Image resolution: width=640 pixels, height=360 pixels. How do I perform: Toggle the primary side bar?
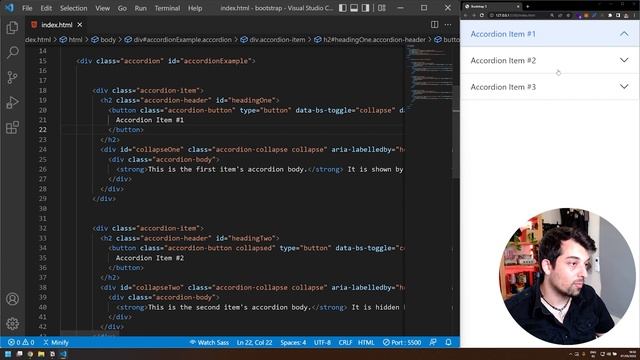click(343, 8)
